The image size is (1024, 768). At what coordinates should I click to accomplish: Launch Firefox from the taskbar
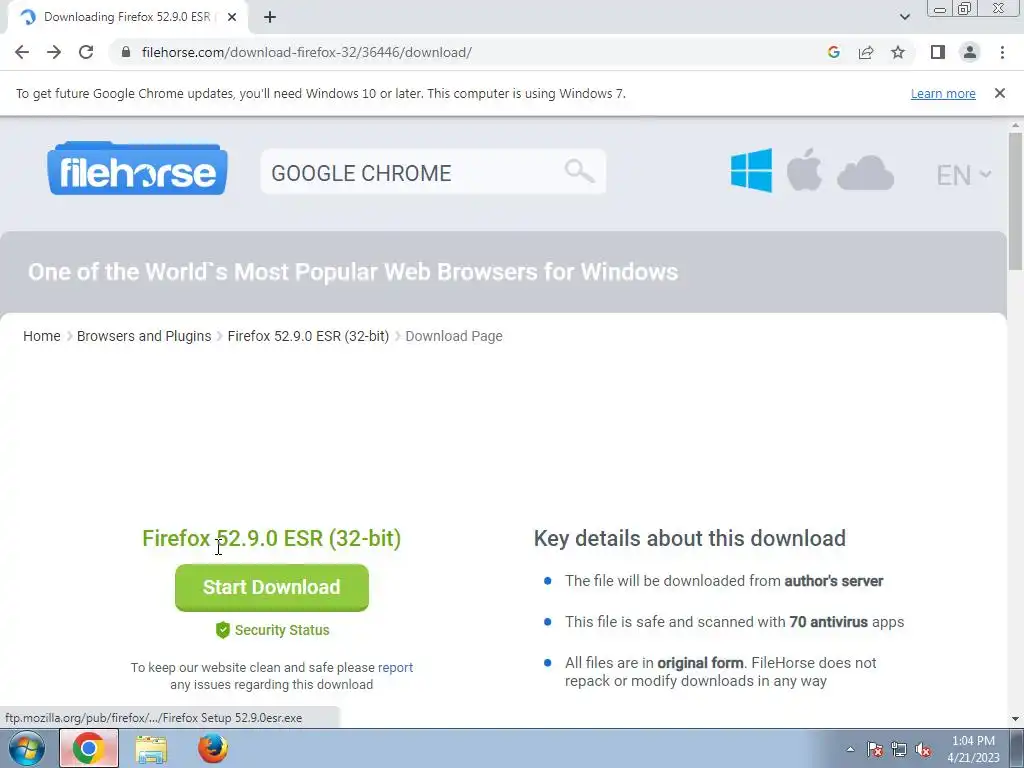point(213,748)
